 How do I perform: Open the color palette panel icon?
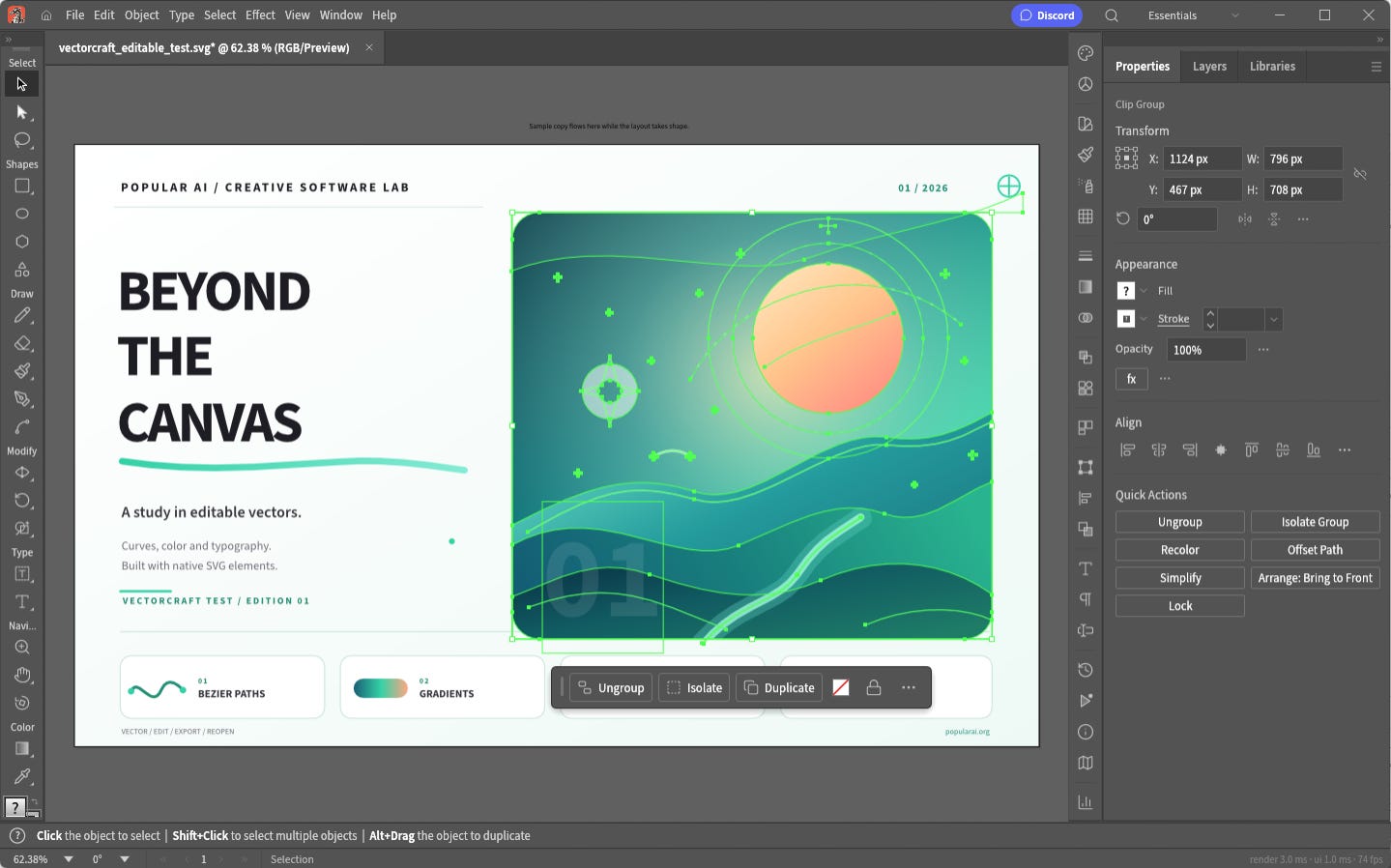click(x=1086, y=54)
